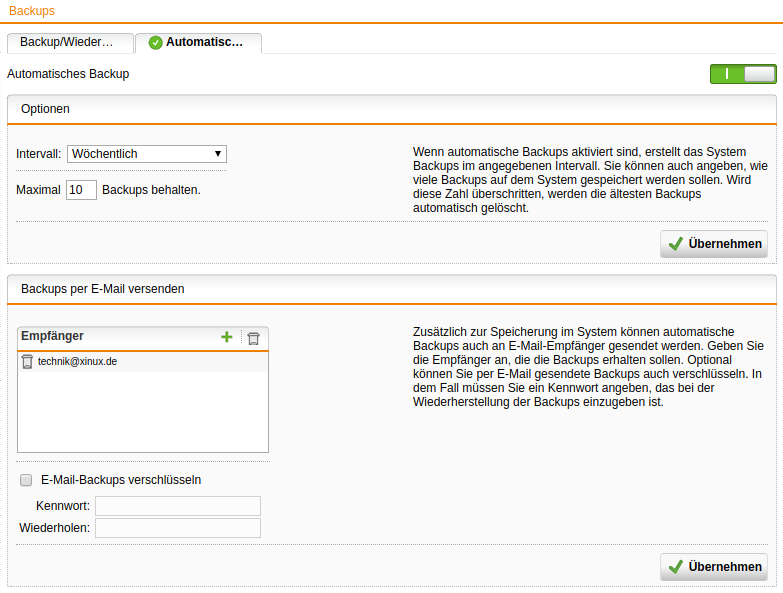Open the Intervall dropdown
Screen dimensions: 783x593
click(x=147, y=154)
